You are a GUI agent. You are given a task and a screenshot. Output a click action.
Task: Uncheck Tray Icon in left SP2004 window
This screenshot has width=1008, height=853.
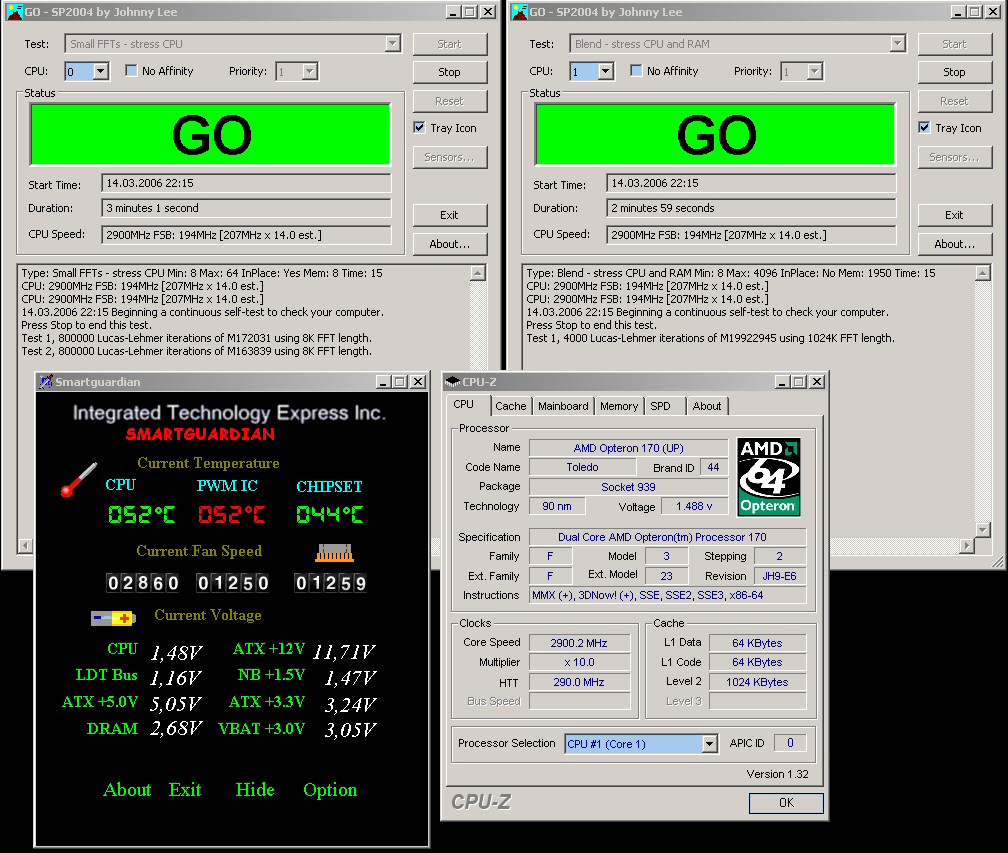(420, 127)
